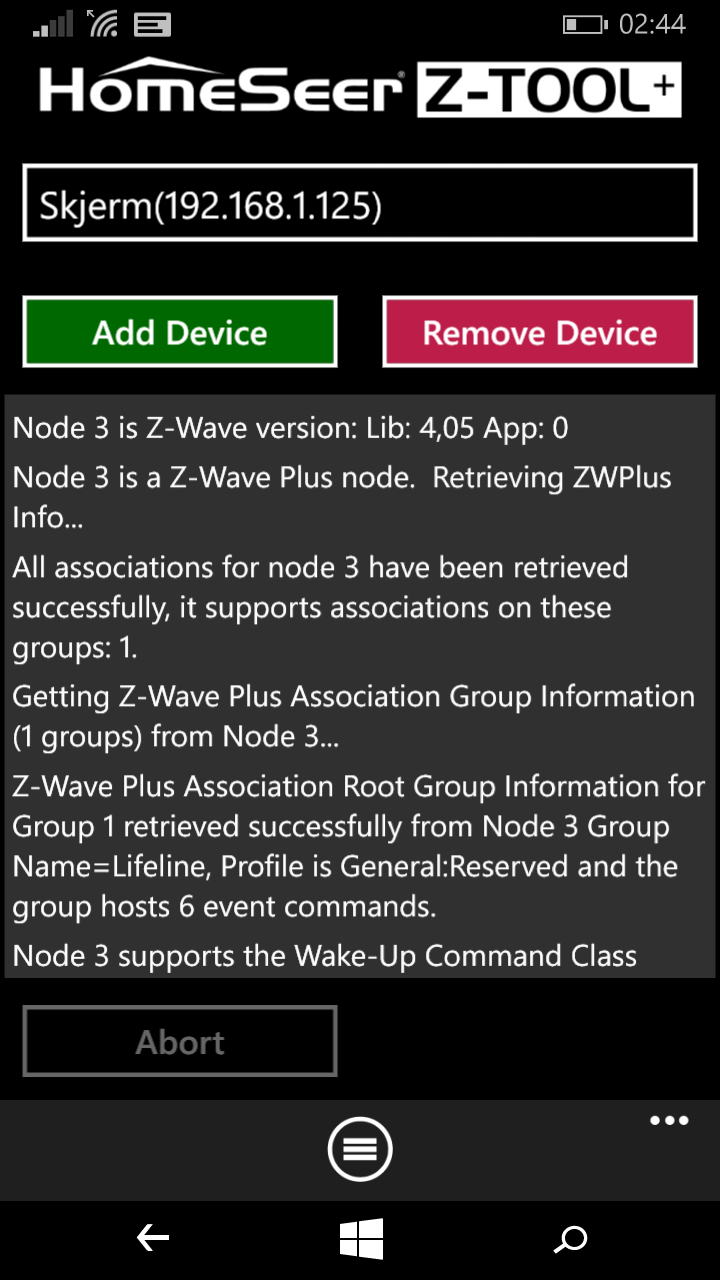Tap the battery status icon

[585, 24]
